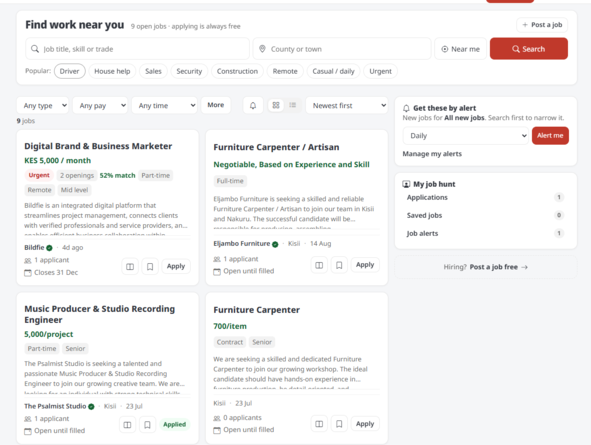Bookmark the Music Producer & Studio Recording job
The width and height of the screenshot is (591, 445).
click(147, 425)
